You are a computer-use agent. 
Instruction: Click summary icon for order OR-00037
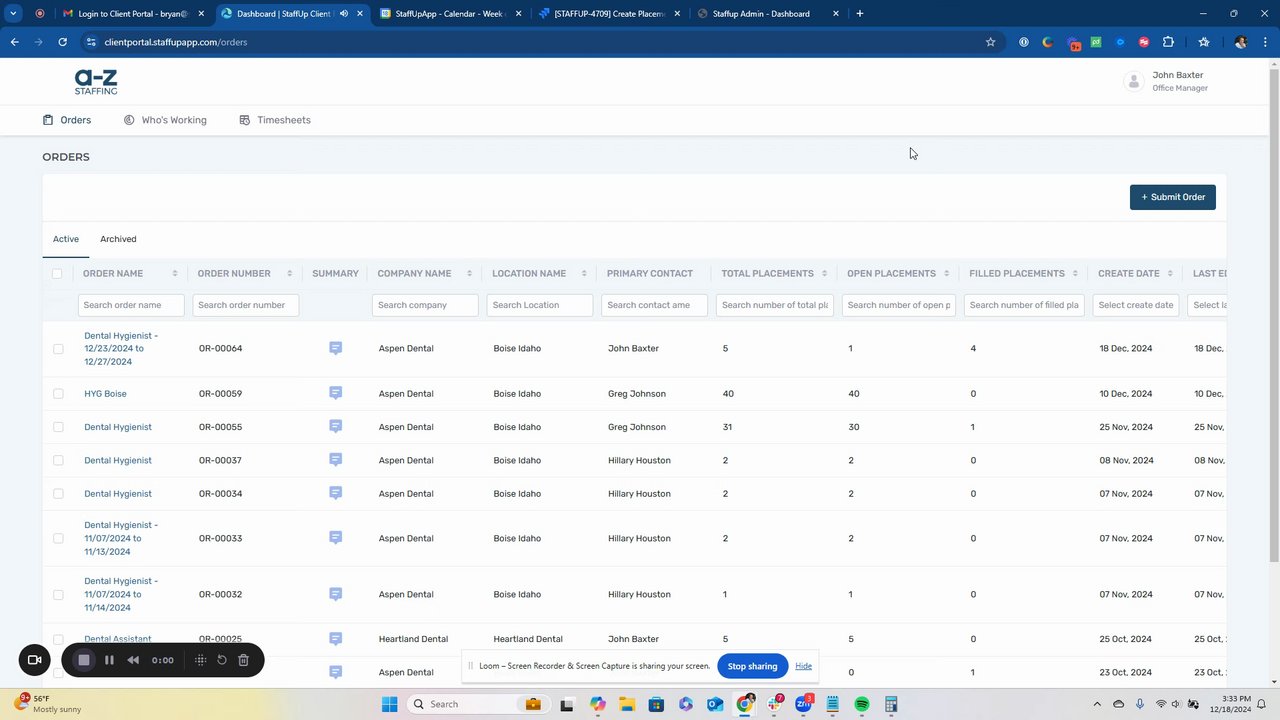[335, 460]
